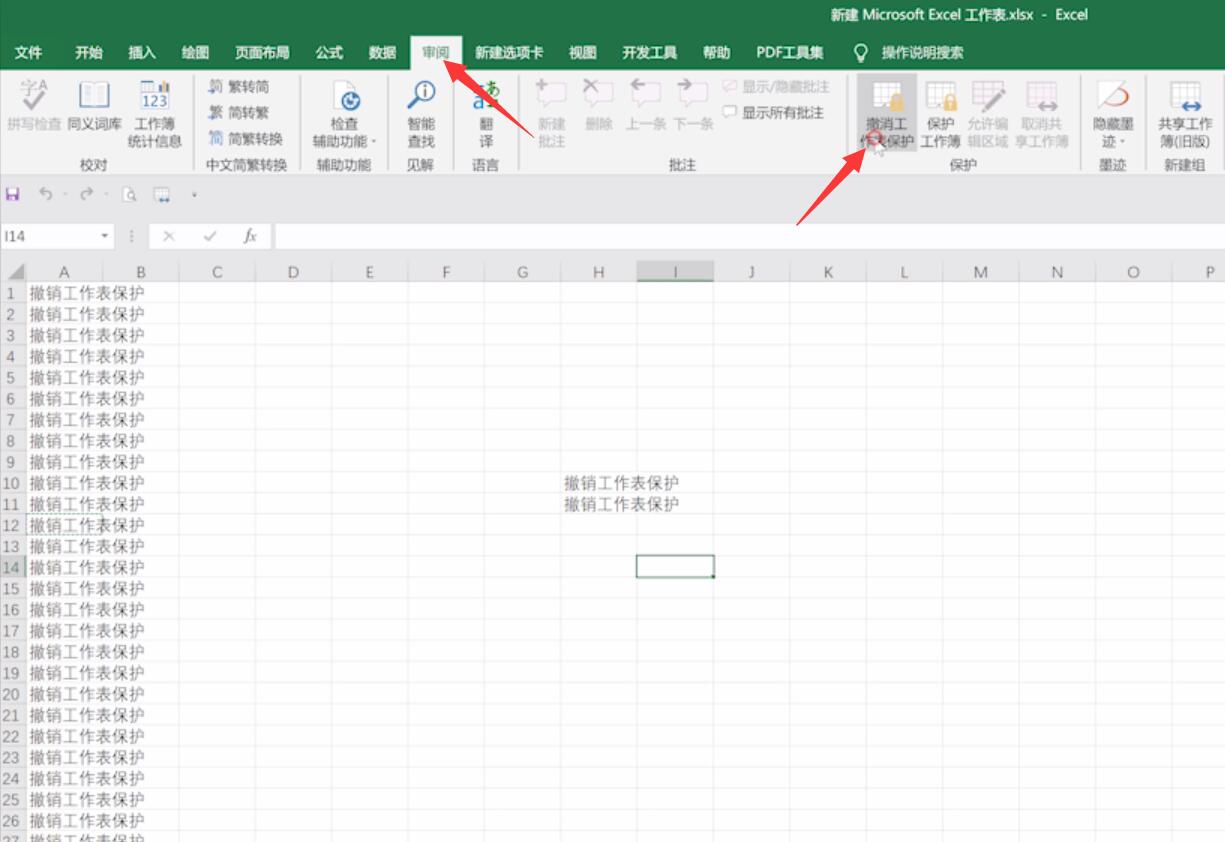Switch to the 视图 View tab
Screen dimensions: 1225x842
[x=582, y=52]
